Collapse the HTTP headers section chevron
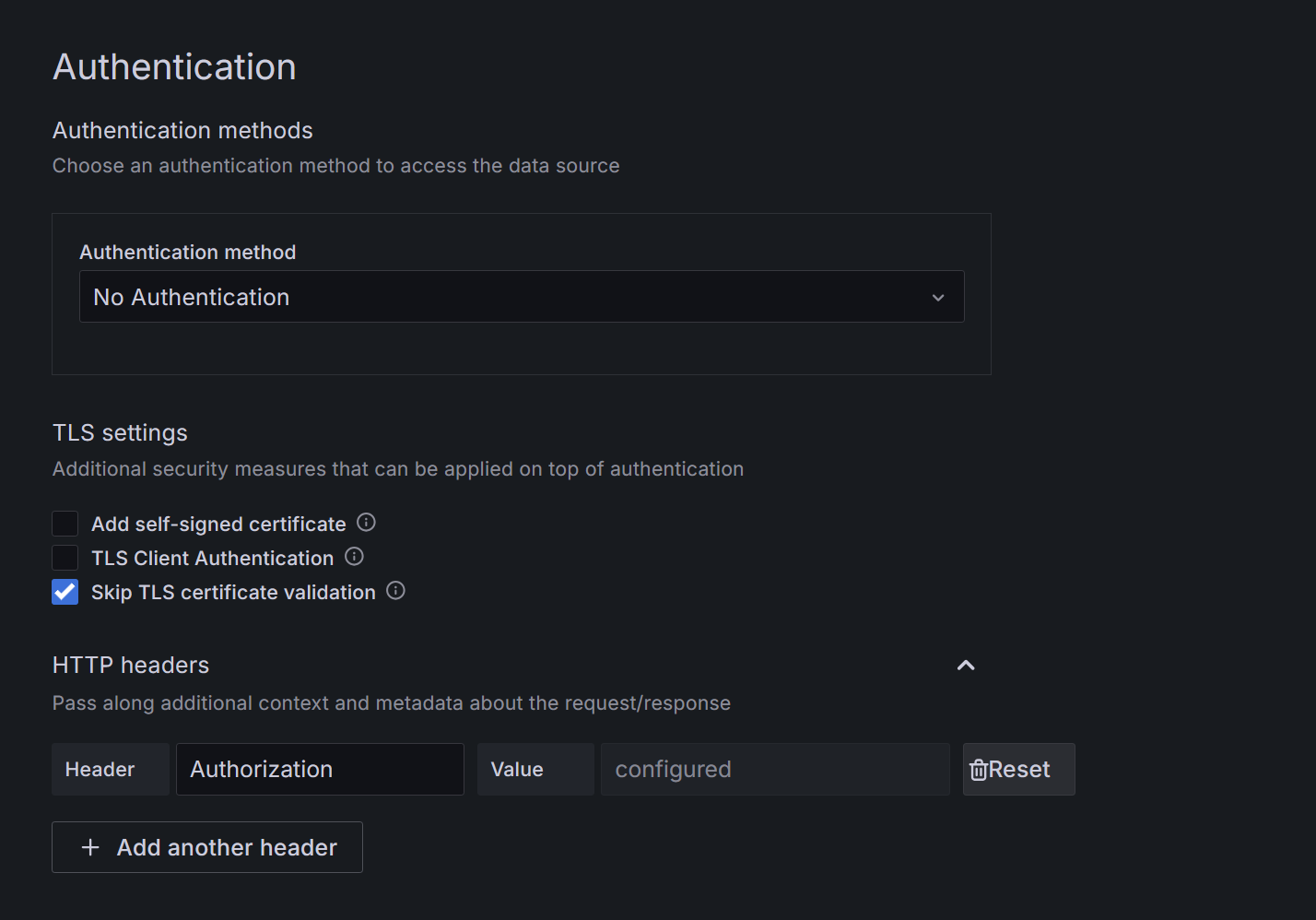This screenshot has width=1316, height=920. click(966, 666)
